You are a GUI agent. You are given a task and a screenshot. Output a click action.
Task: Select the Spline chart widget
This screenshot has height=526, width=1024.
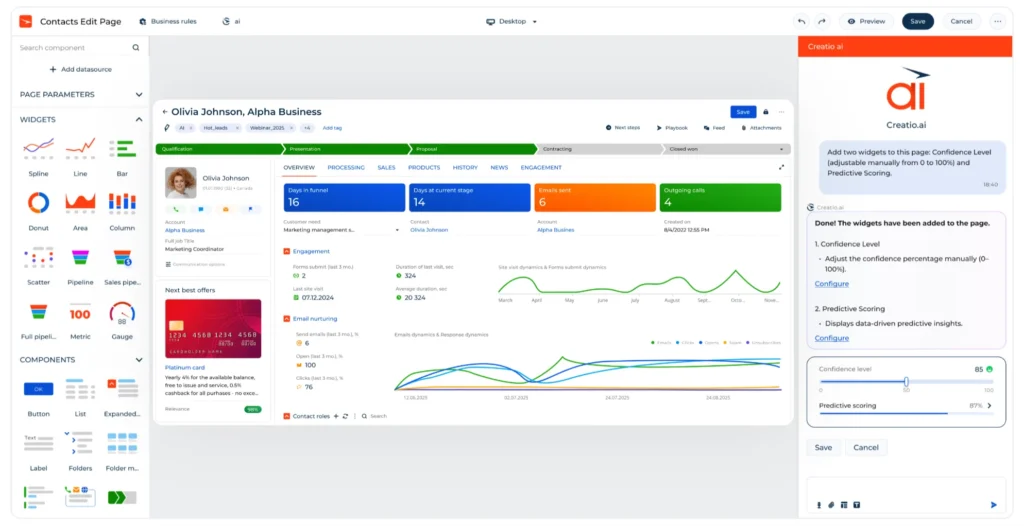[39, 156]
